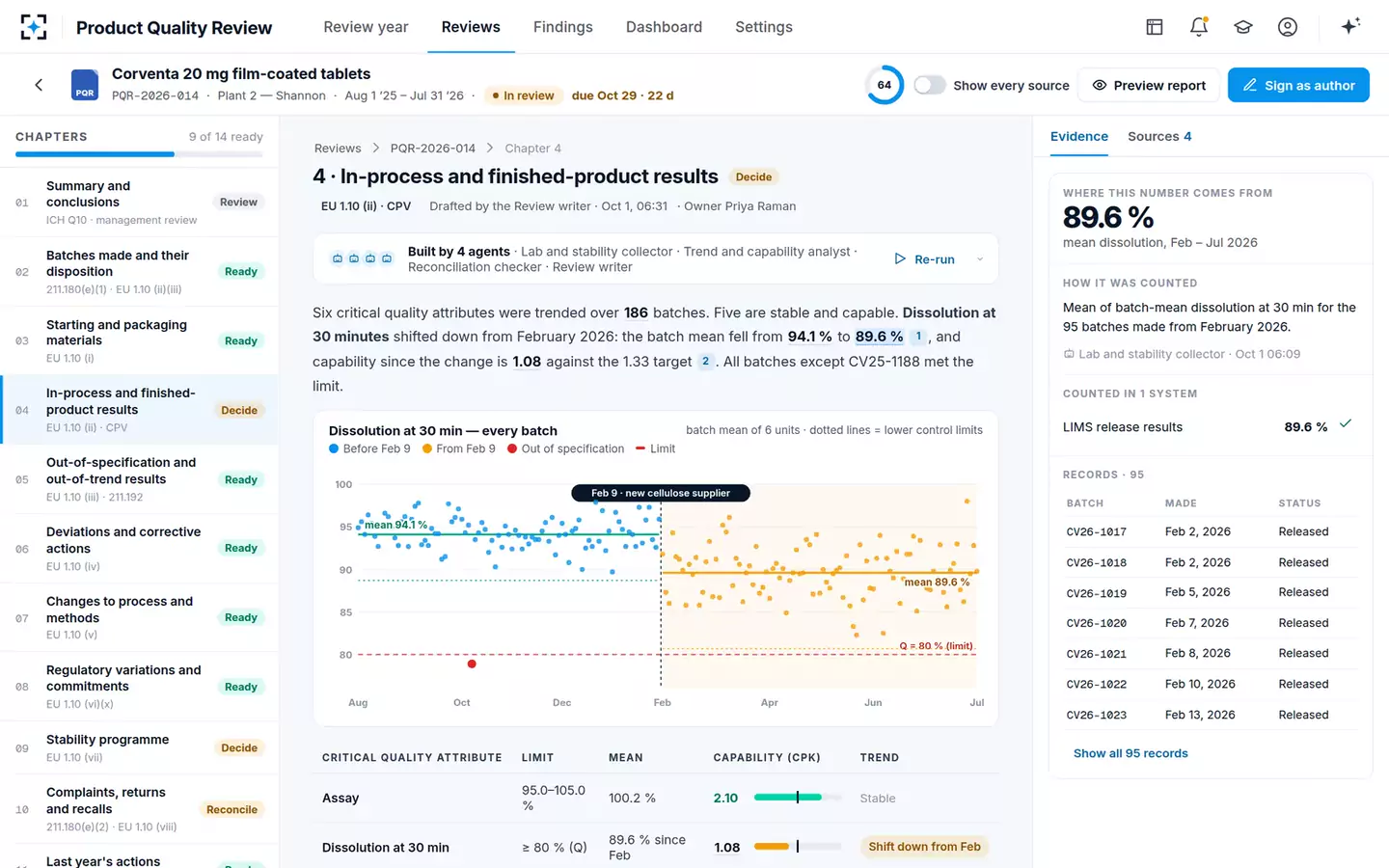Open Batches made and their disposition chapter
The image size is (1389, 868).
(x=140, y=272)
